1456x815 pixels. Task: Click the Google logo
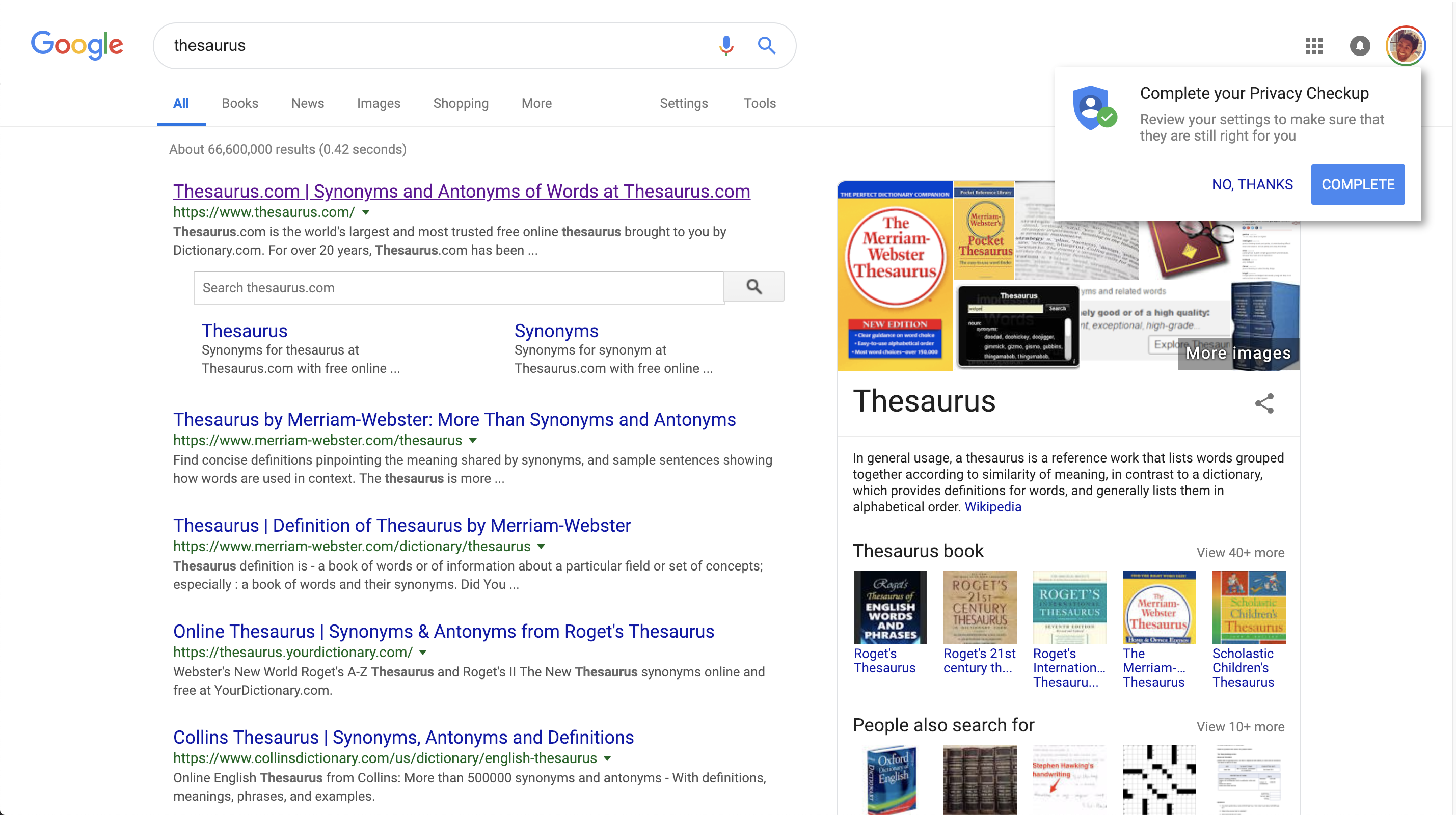pyautogui.click(x=77, y=45)
